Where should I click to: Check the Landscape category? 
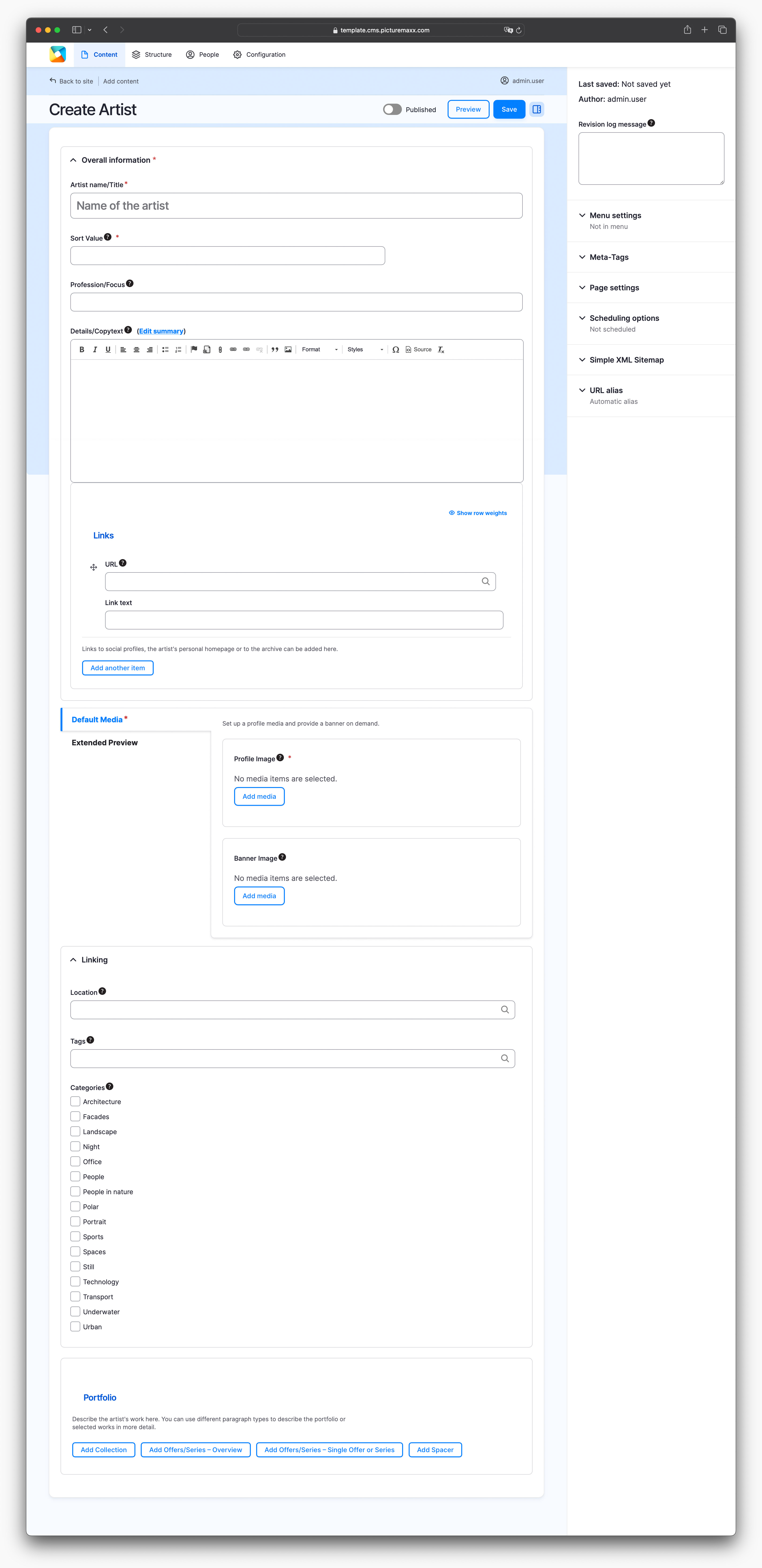(x=76, y=1132)
